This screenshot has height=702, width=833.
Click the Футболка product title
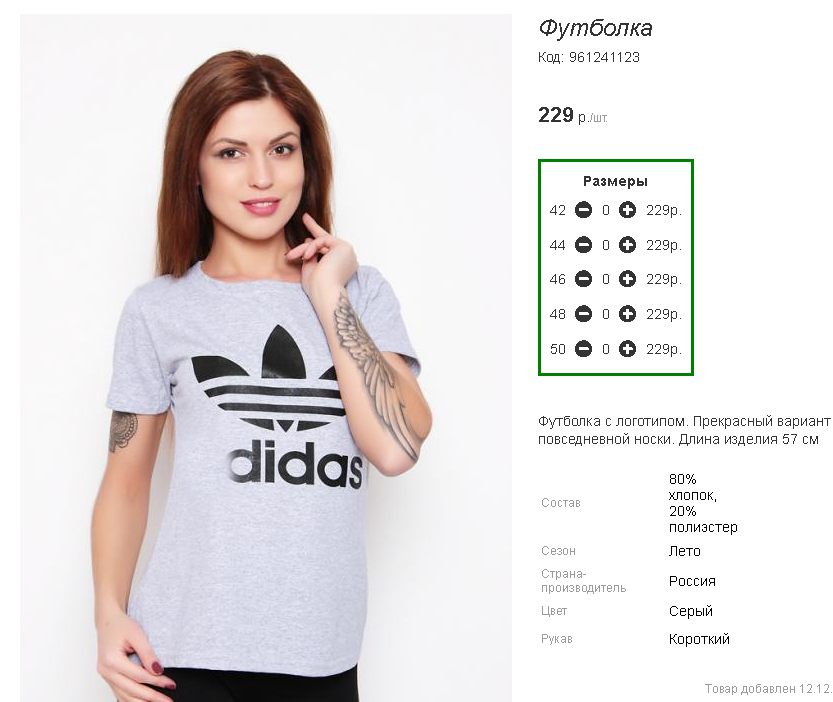pos(595,28)
